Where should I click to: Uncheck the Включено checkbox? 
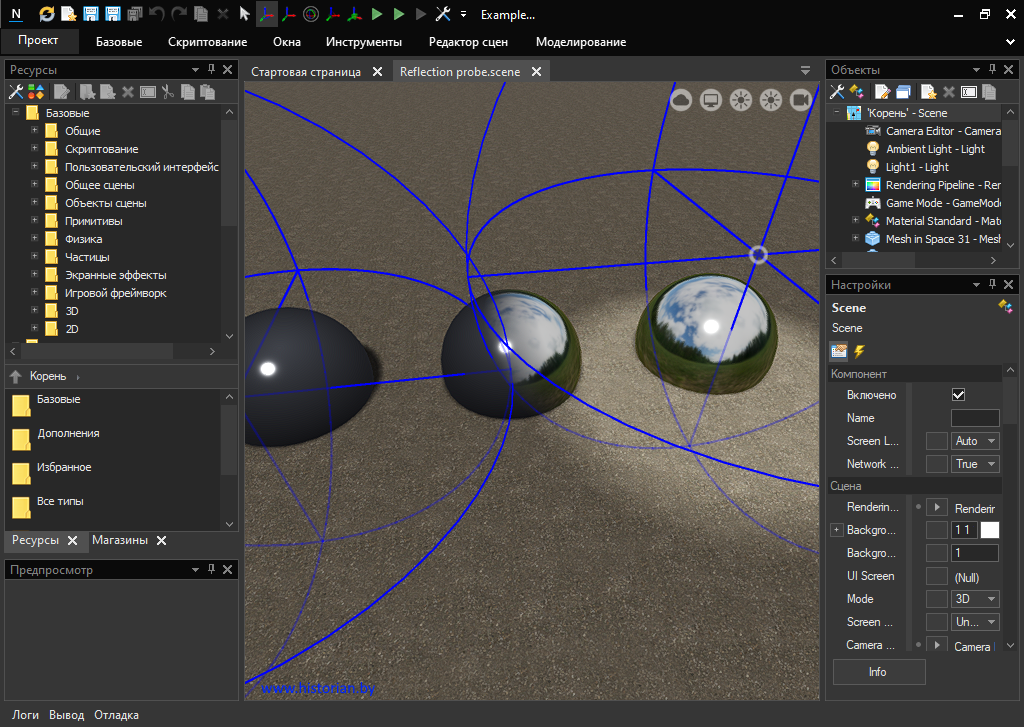tap(958, 395)
